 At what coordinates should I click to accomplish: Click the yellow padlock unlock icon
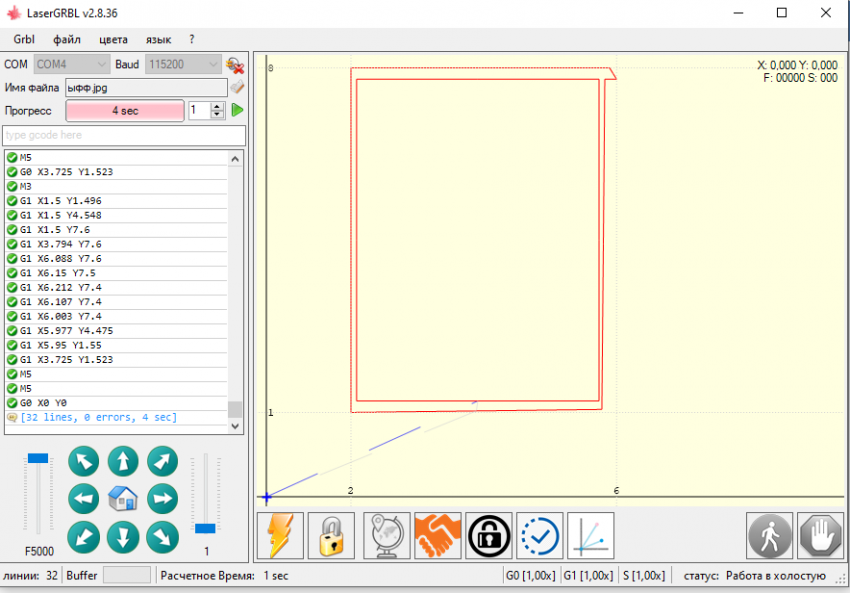331,536
